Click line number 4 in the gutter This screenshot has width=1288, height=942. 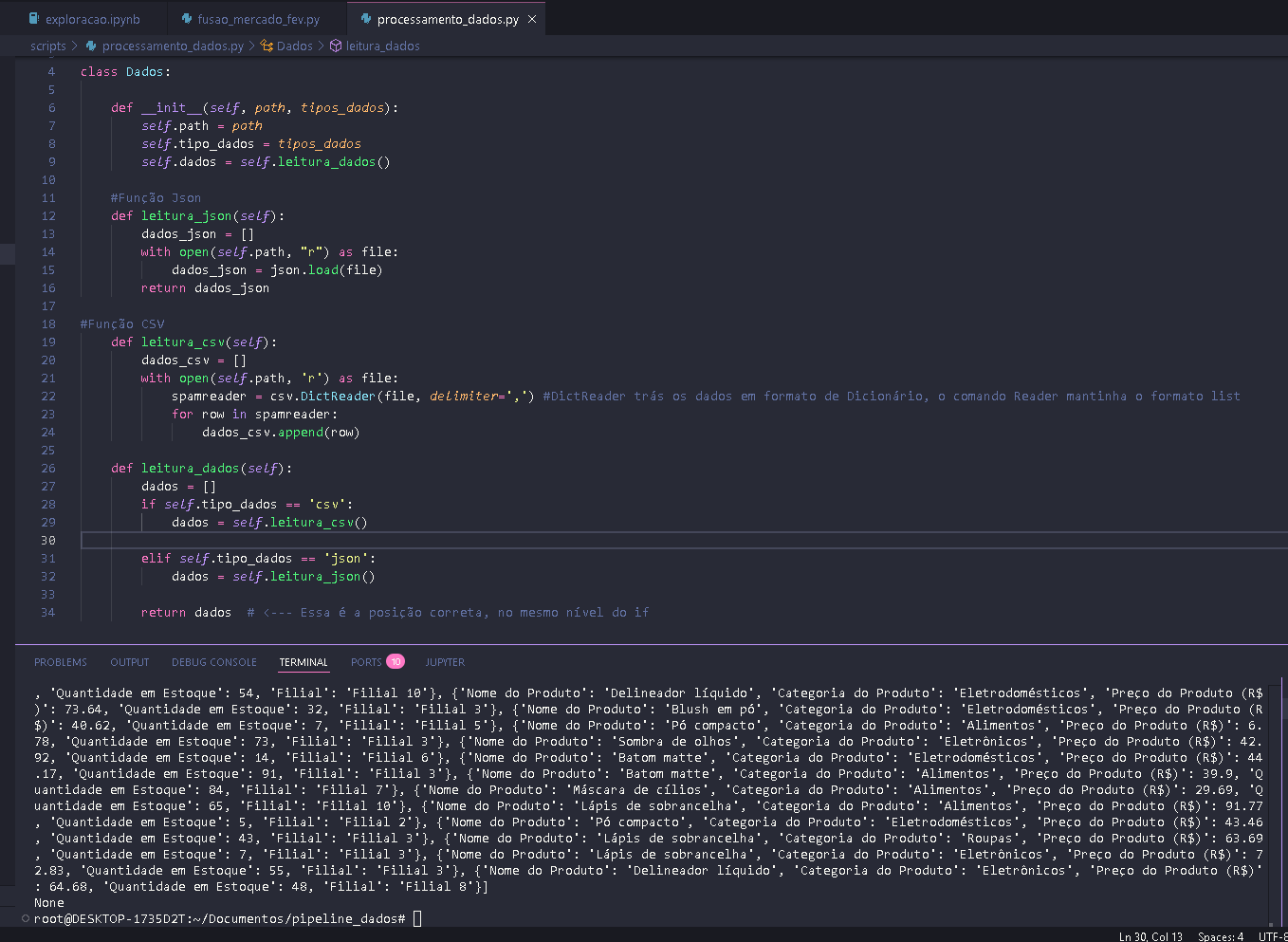point(51,72)
